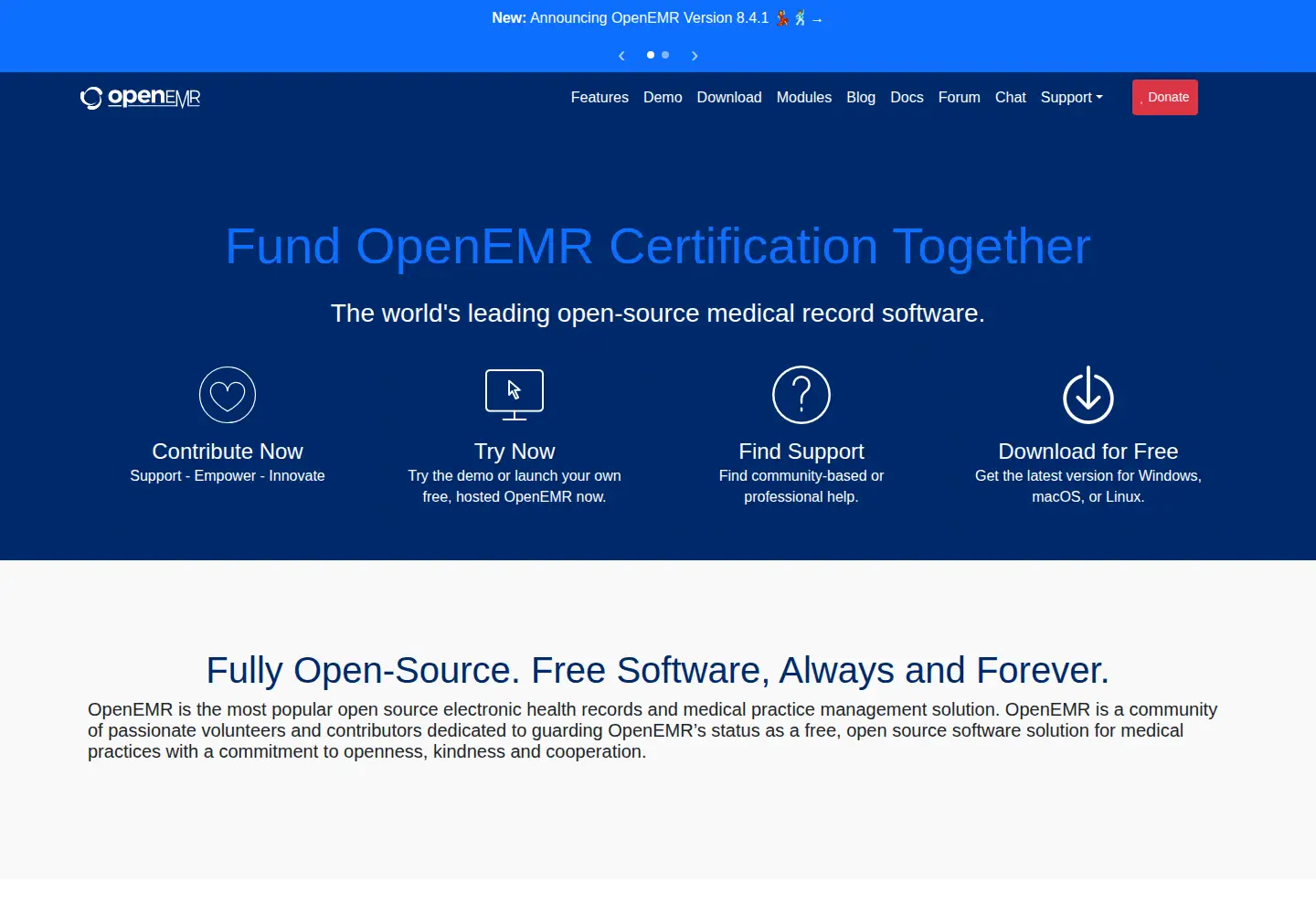This screenshot has height=914, width=1316.
Task: Click 'Fully Open-Source. Free Software, Always and Forever.' heading
Action: click(658, 671)
